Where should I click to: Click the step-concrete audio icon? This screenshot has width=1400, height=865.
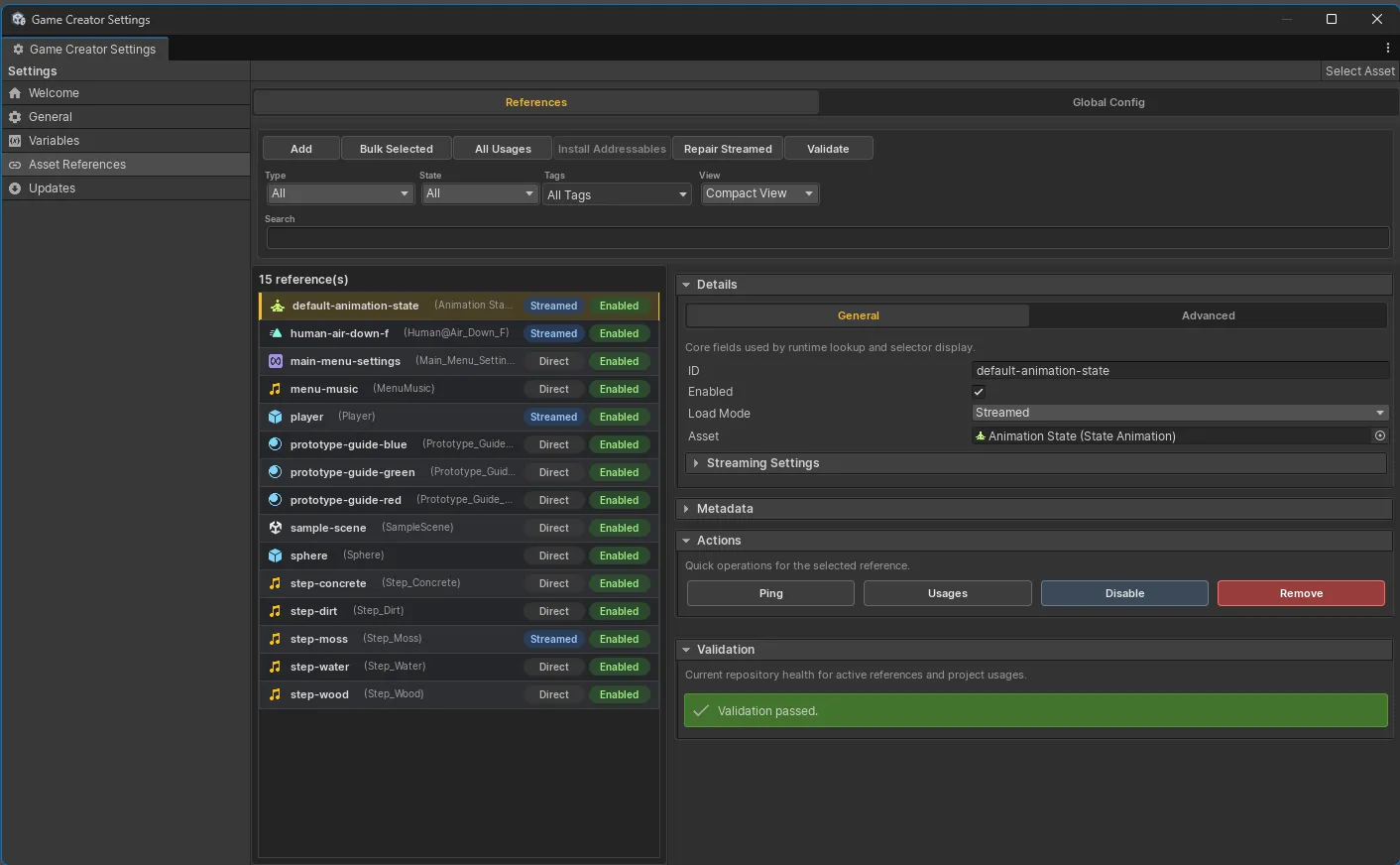[x=276, y=583]
